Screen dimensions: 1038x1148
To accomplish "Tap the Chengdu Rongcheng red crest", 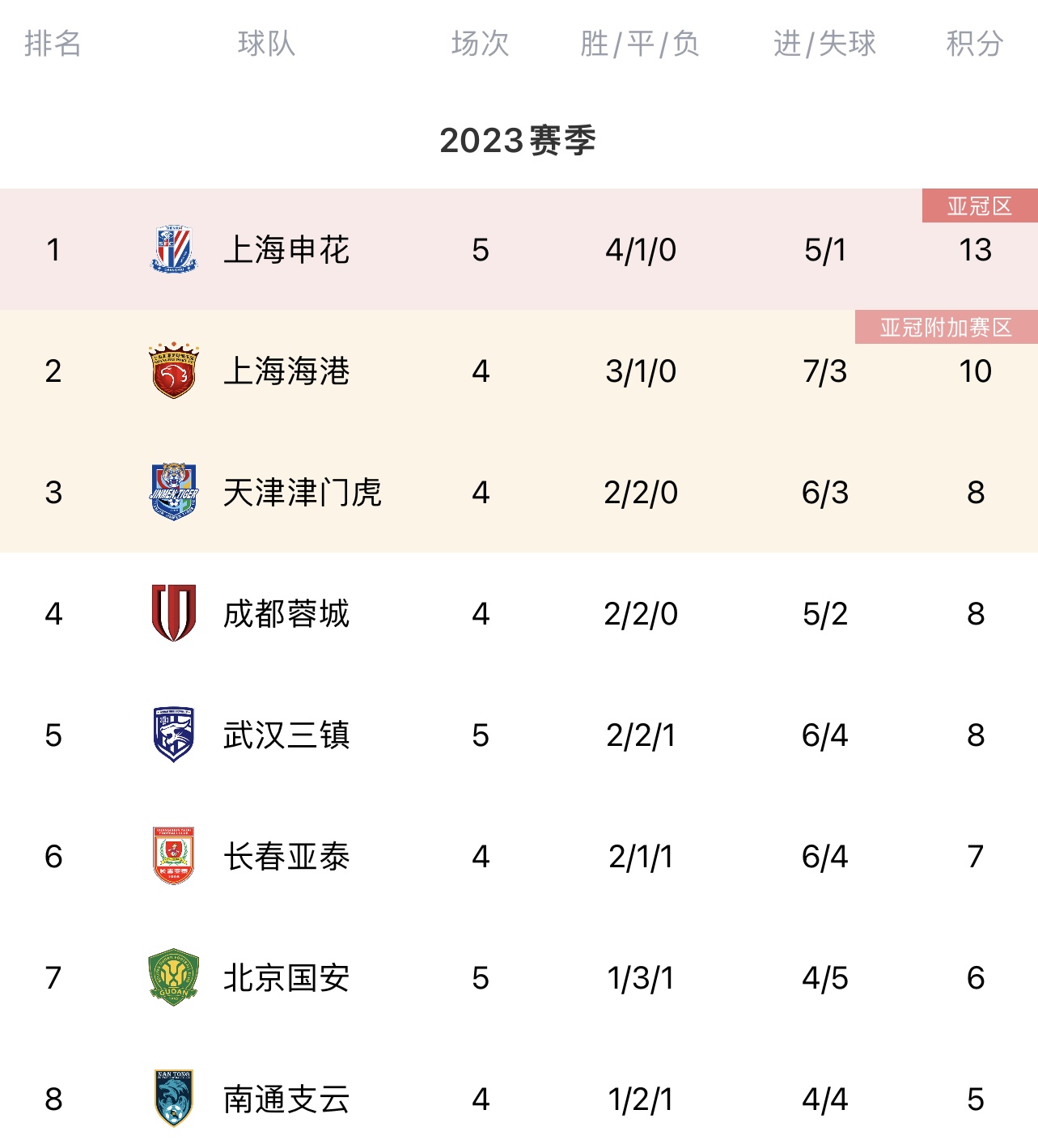I will click(174, 613).
